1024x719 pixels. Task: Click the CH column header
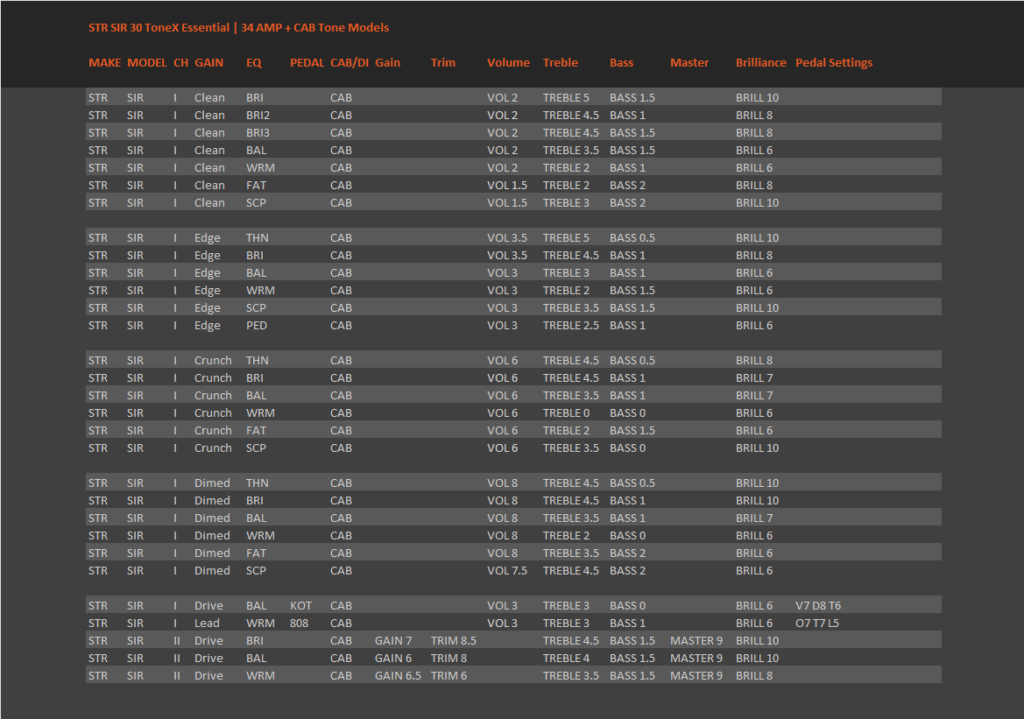(x=181, y=63)
